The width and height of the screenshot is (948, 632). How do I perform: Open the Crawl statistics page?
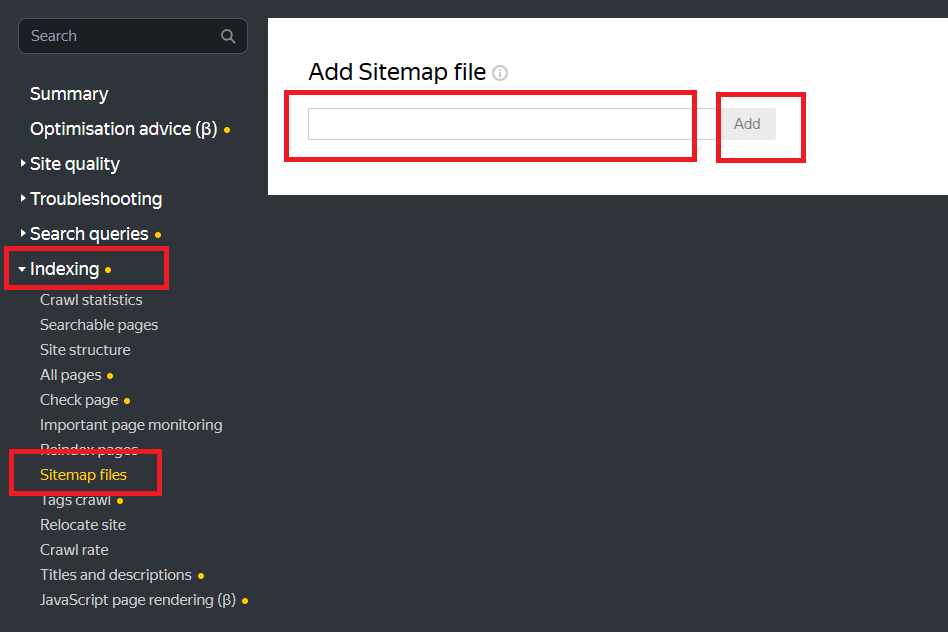pos(90,299)
